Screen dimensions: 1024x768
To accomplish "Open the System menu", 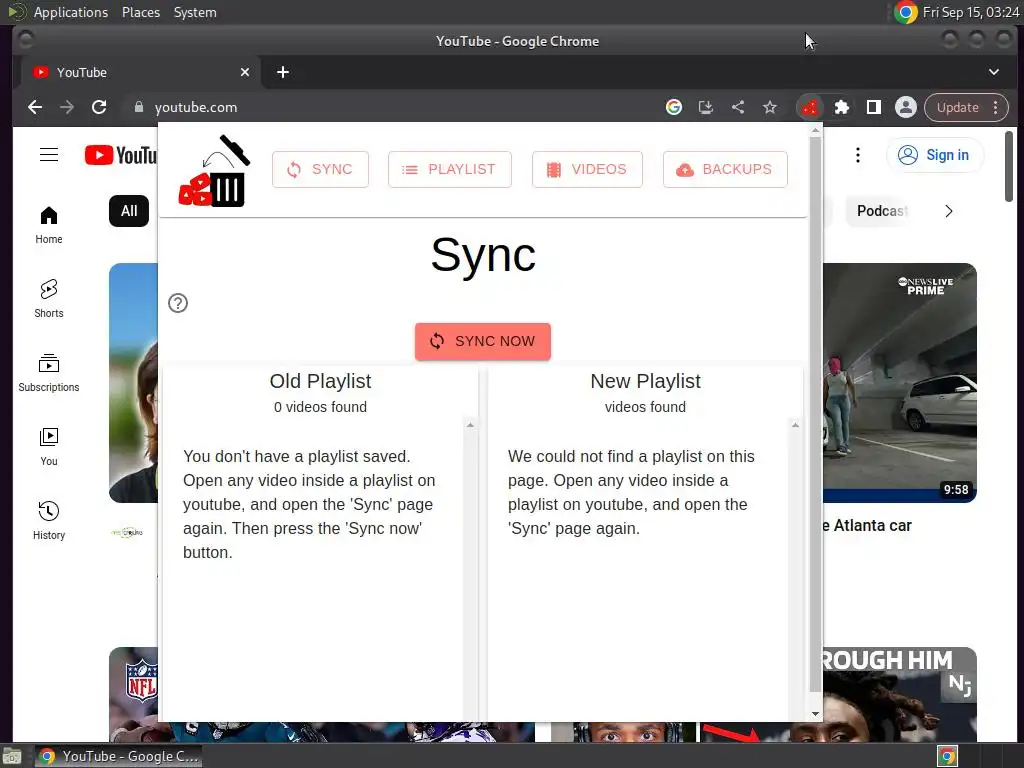I will point(195,12).
